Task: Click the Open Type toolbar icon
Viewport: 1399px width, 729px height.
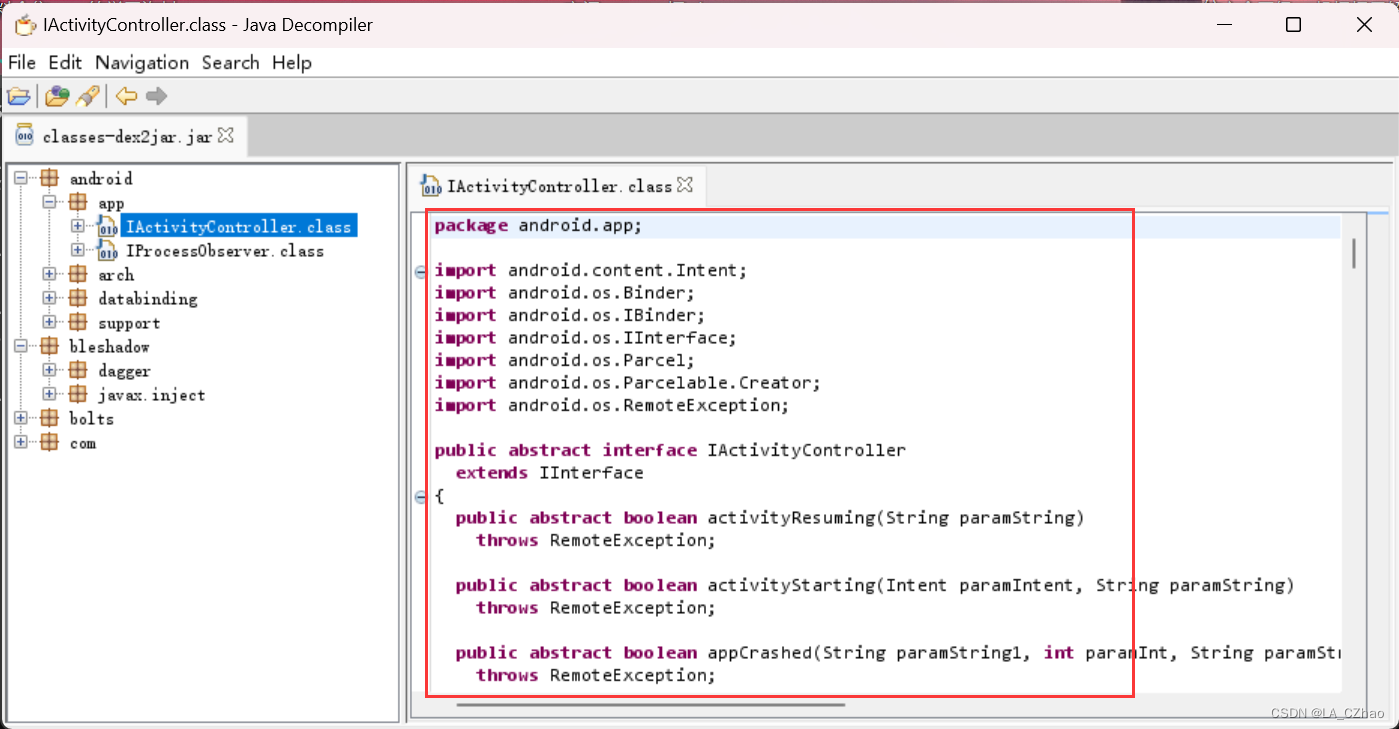Action: click(x=57, y=96)
